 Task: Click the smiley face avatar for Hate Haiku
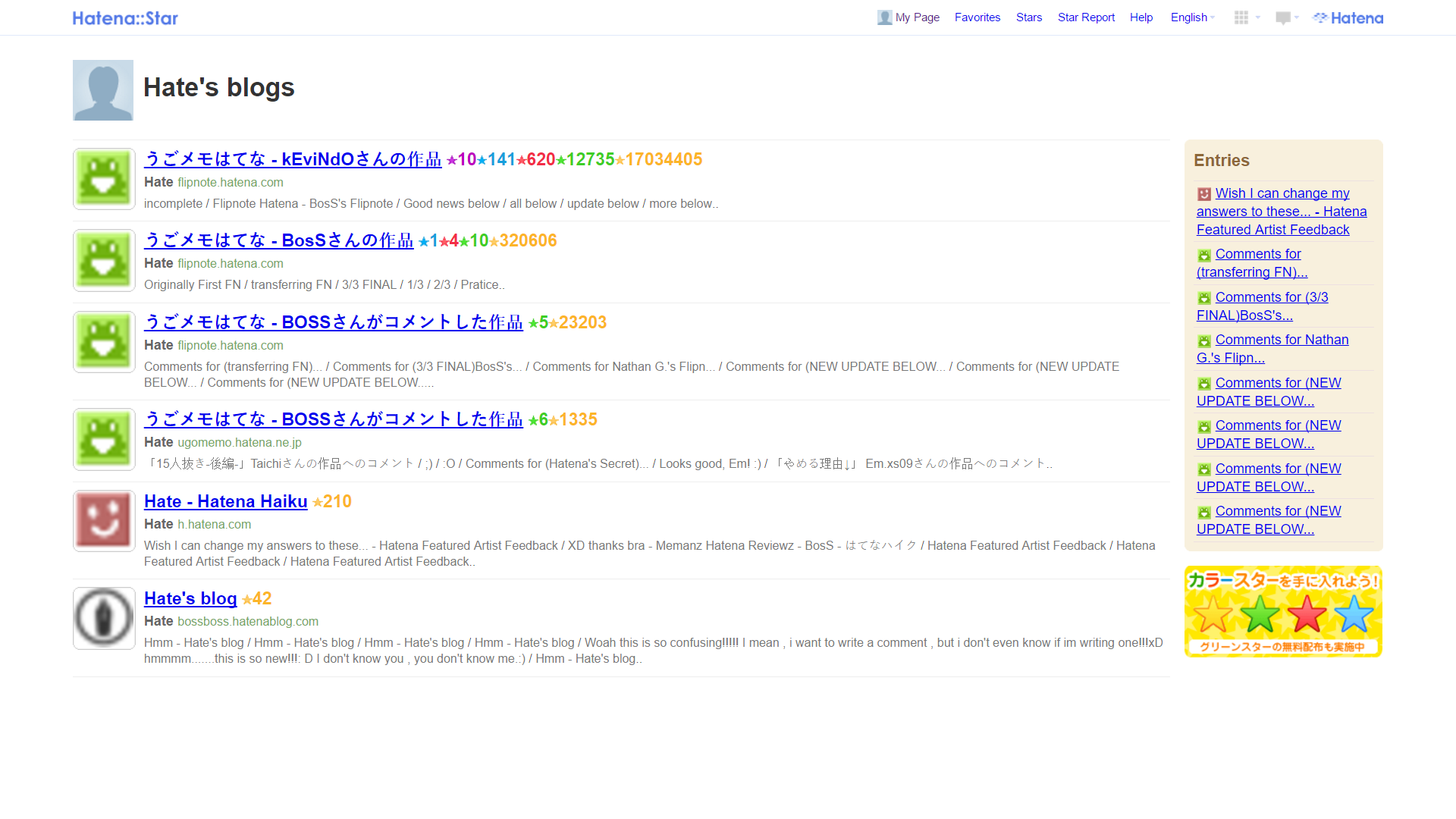pos(103,518)
